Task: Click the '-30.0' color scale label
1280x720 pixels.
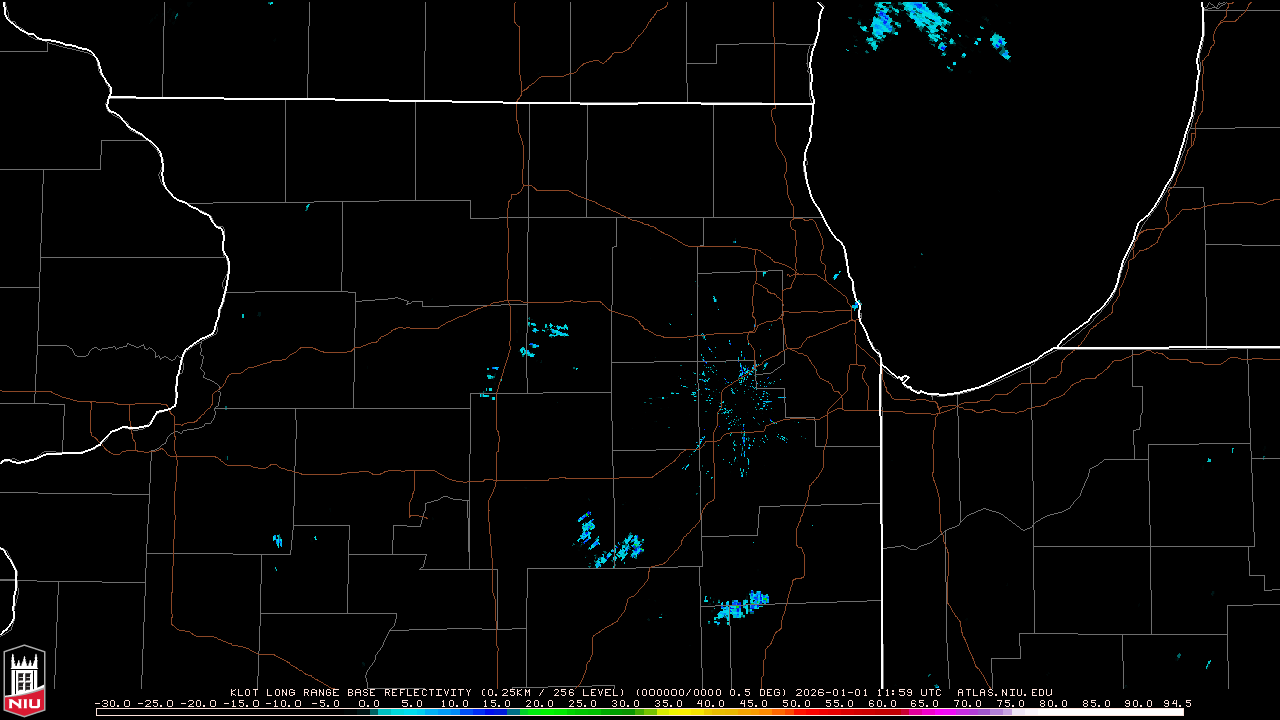Action: coord(113,703)
